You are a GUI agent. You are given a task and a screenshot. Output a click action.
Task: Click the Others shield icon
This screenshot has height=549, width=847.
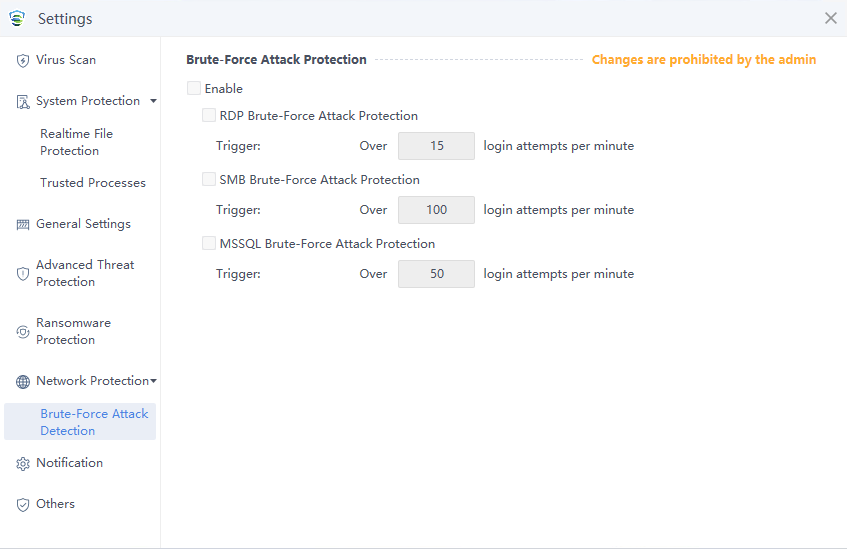[x=23, y=505]
